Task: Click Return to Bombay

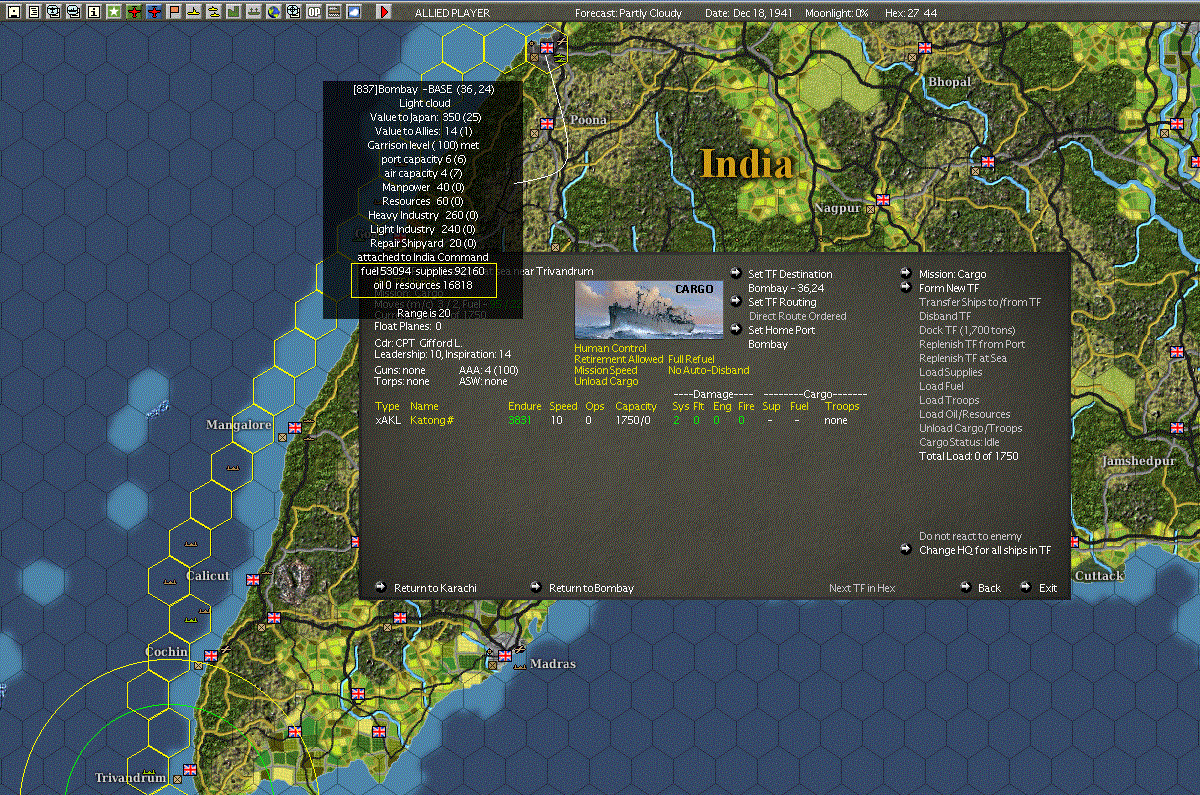Action: tap(591, 588)
